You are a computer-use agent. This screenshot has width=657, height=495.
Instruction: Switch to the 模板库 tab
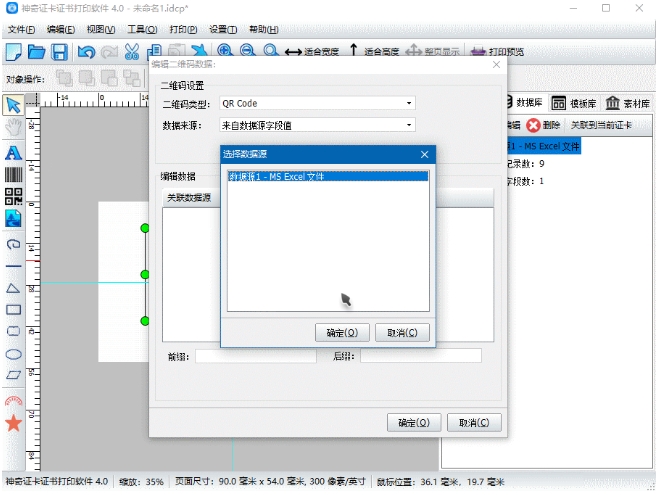click(x=574, y=103)
